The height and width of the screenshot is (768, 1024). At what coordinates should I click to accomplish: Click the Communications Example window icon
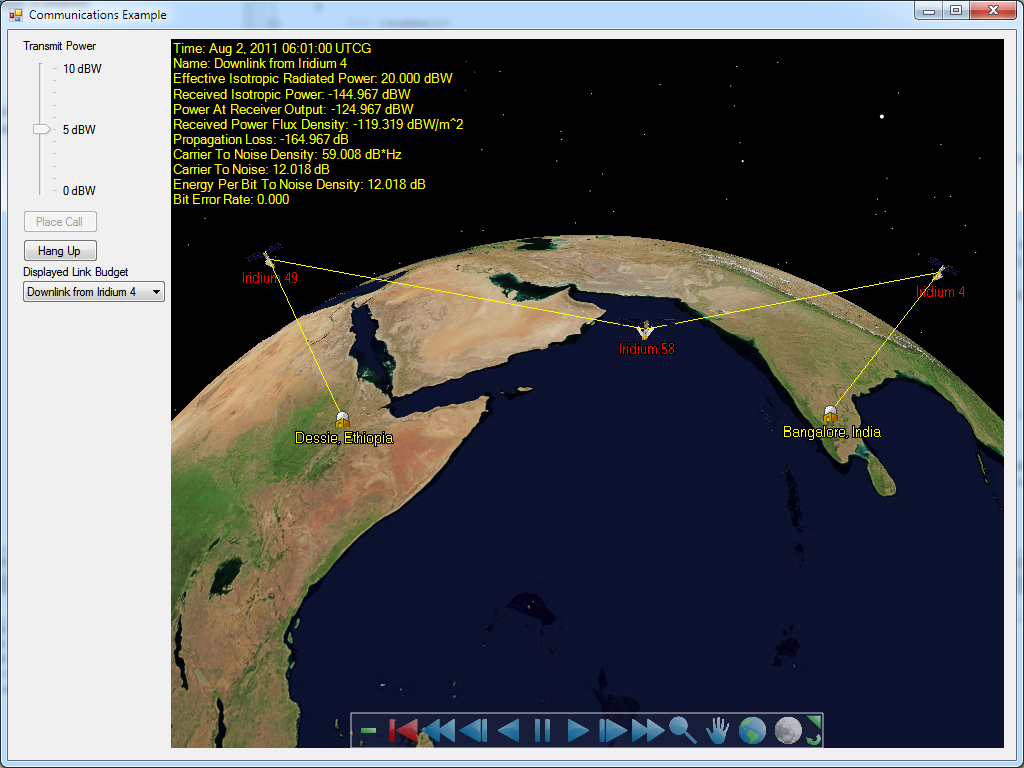[x=16, y=14]
